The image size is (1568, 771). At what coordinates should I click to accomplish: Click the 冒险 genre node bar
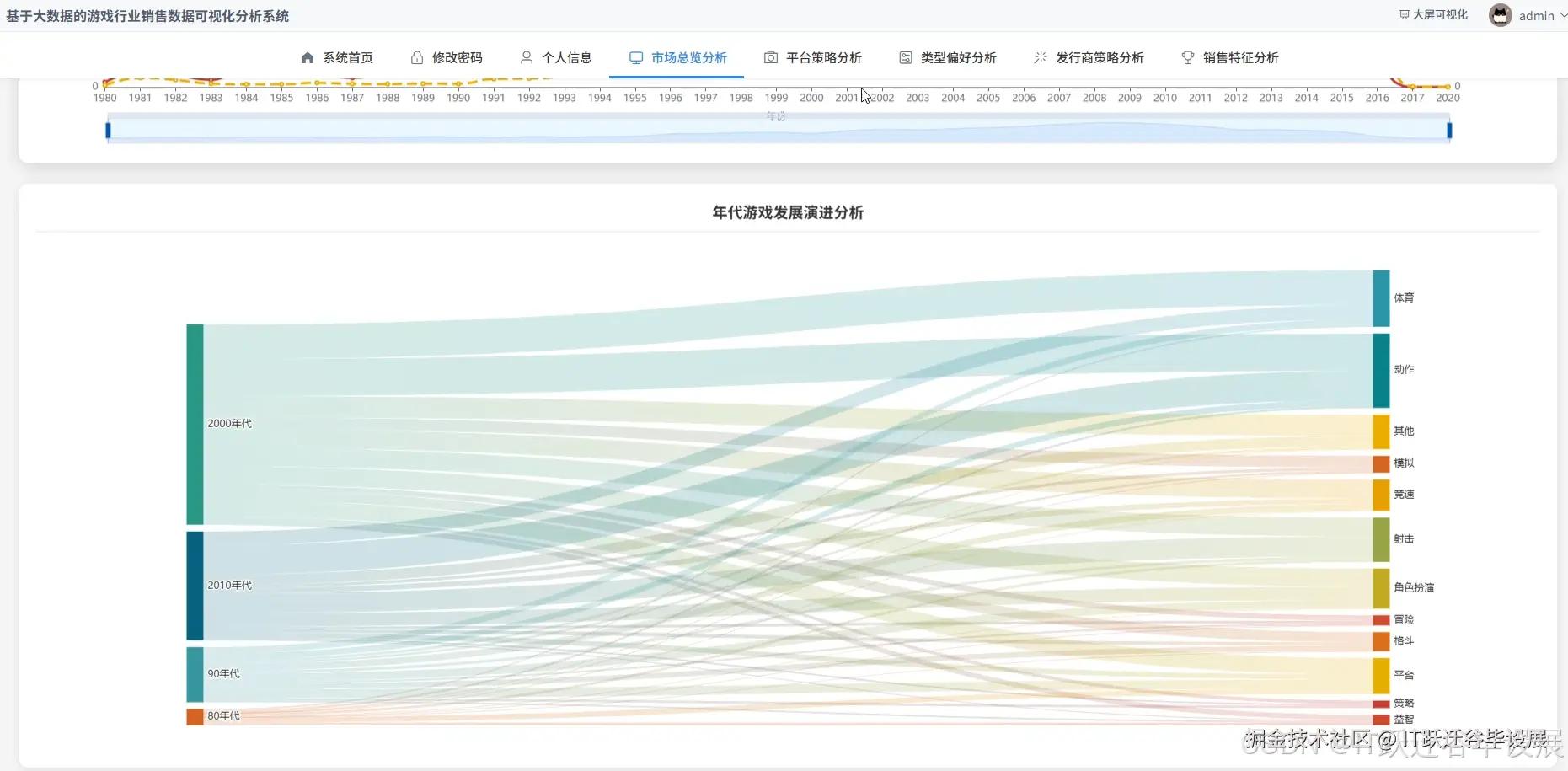[1381, 620]
